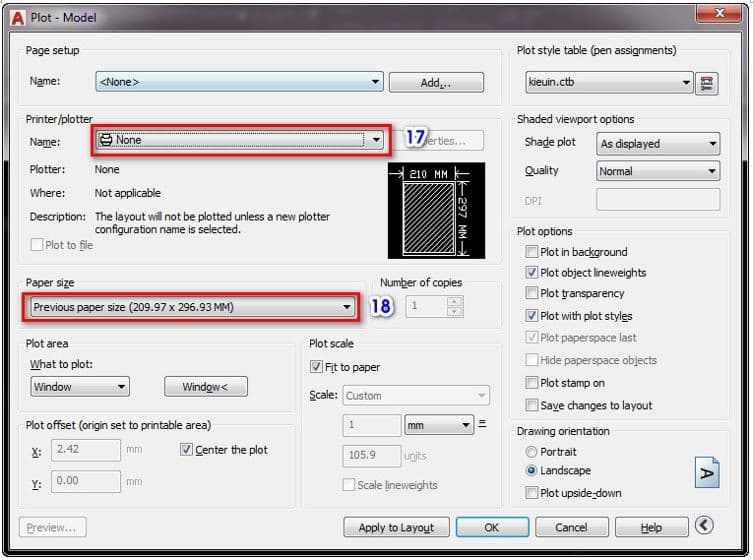Enable Plot transparency checkbox
The image size is (753, 560).
531,292
